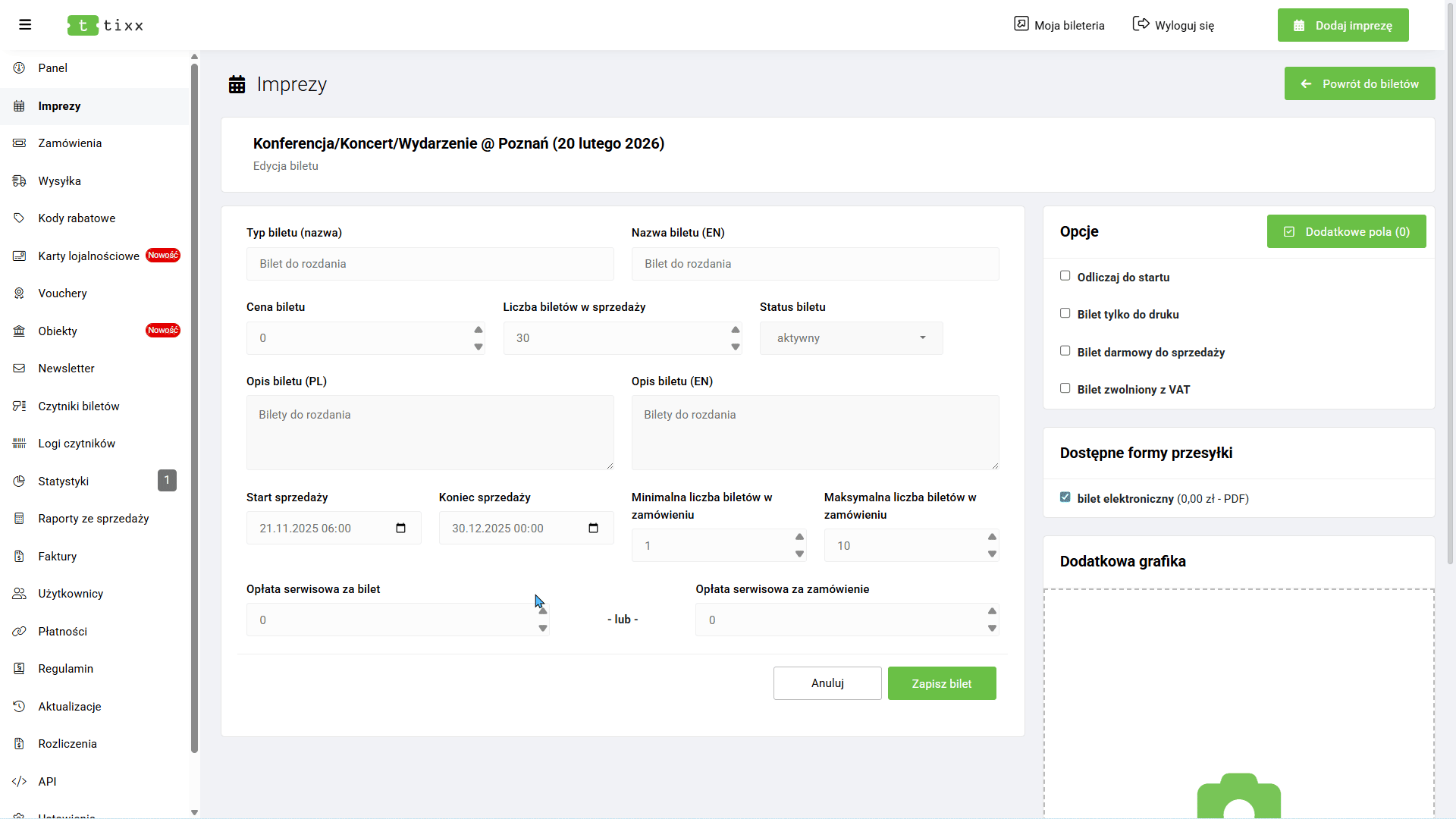Open Zamówienia in the sidebar

tap(70, 143)
